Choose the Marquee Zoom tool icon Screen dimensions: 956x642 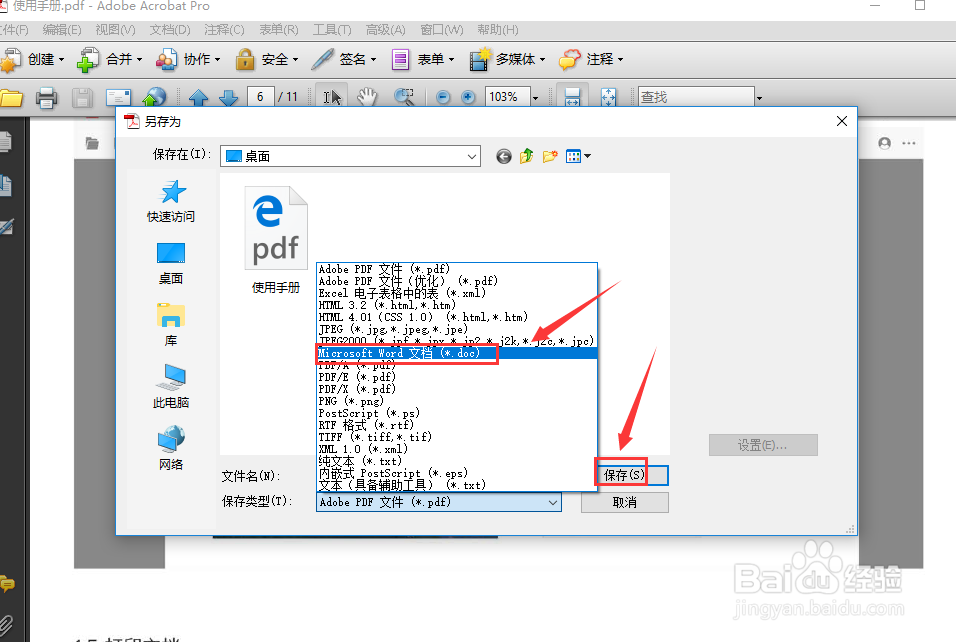(x=404, y=97)
